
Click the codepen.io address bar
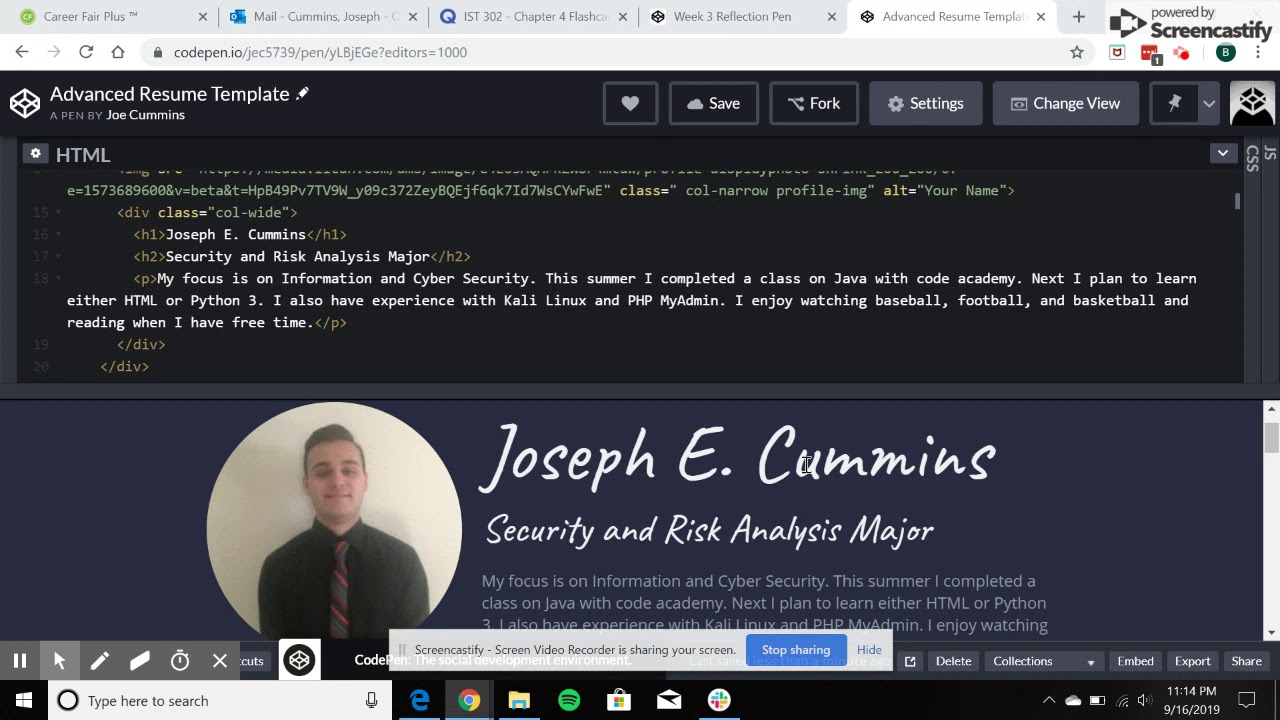[617, 52]
